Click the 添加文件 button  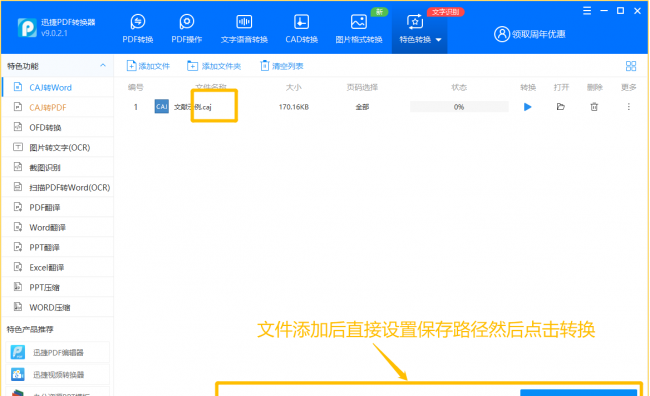point(148,66)
